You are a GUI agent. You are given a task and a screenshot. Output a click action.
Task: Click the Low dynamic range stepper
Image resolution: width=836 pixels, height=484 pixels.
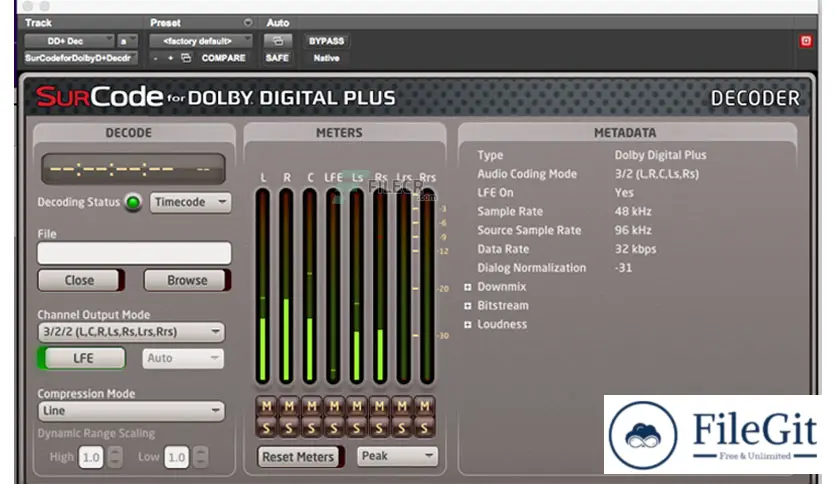point(200,457)
